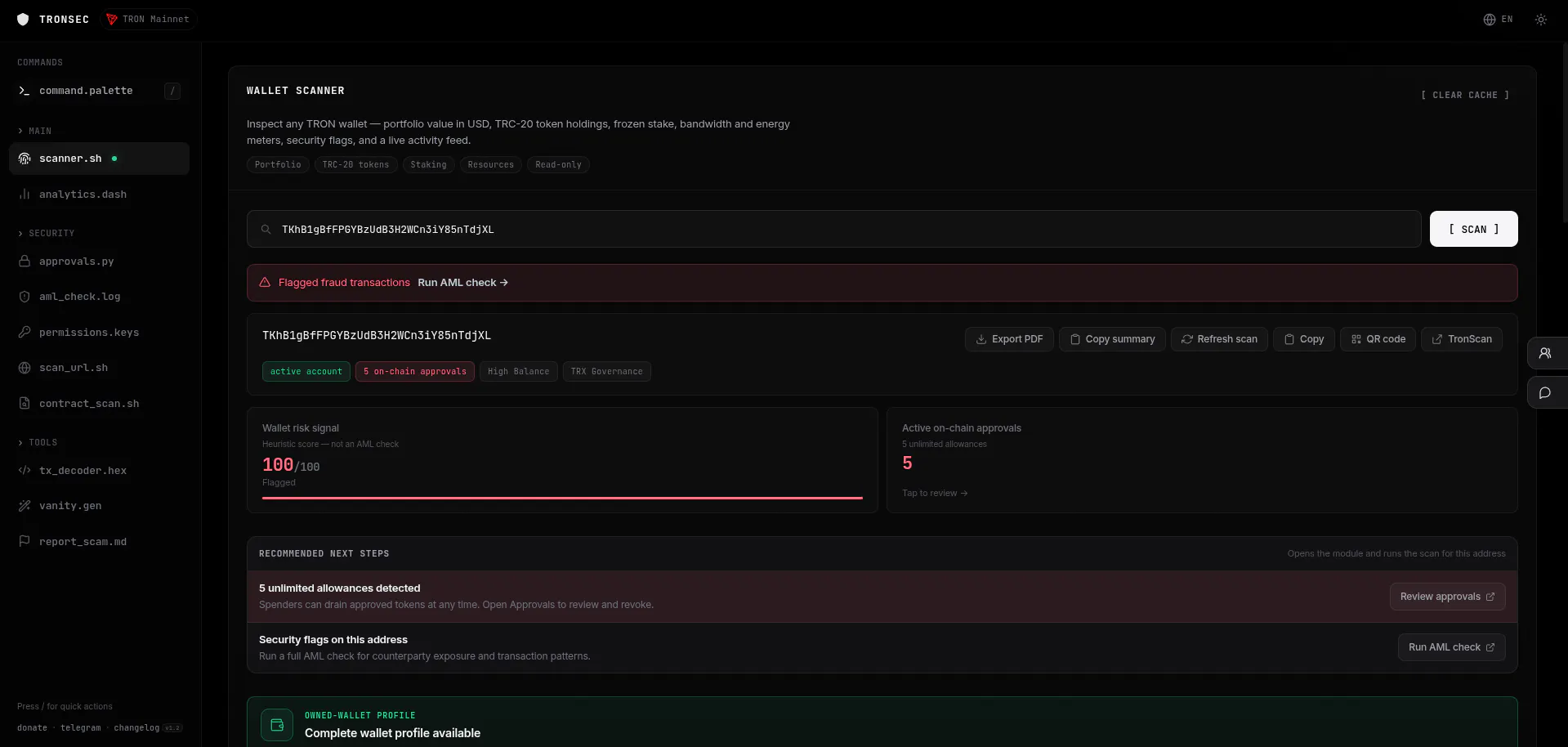Open aml_check.log shield icon
Screen dimensions: 1568x747
pos(25,297)
